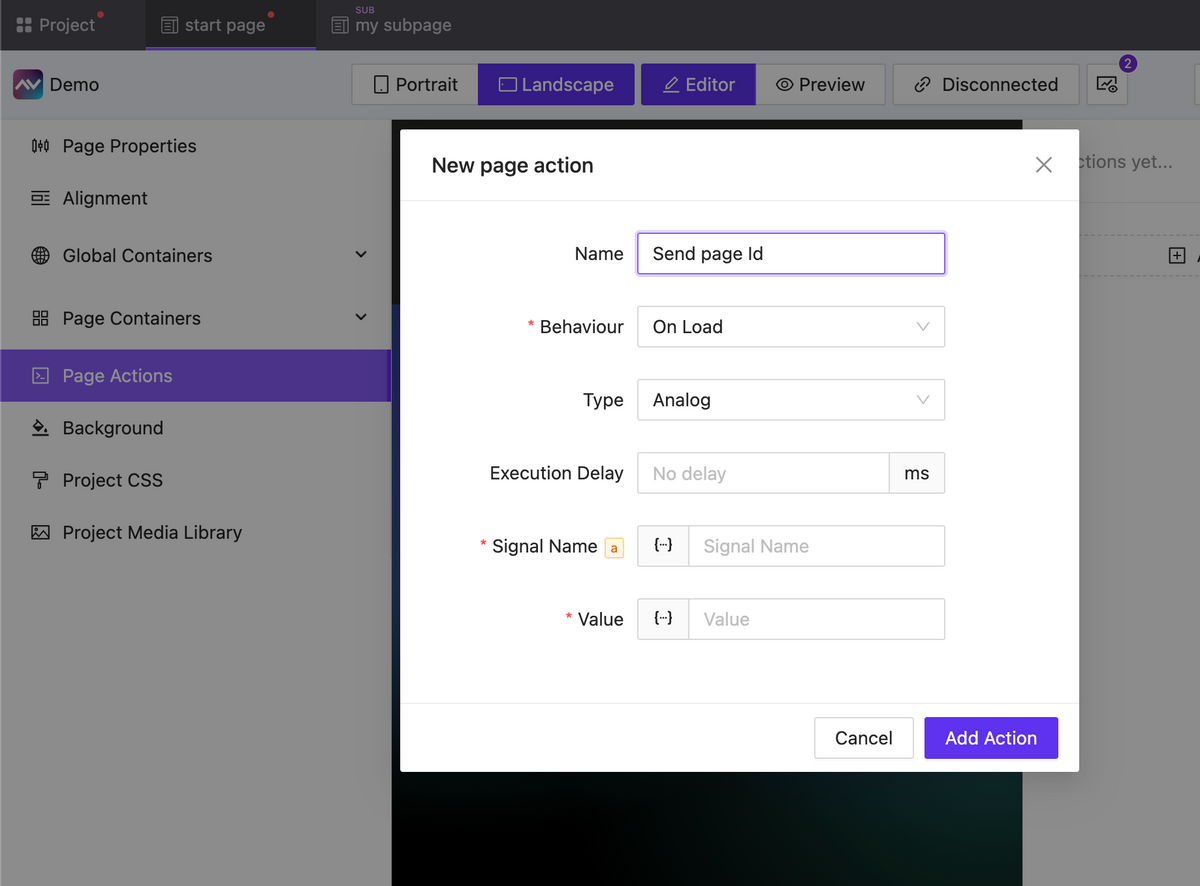Switch orientation to Portrait
This screenshot has height=886, width=1200.
tap(413, 84)
